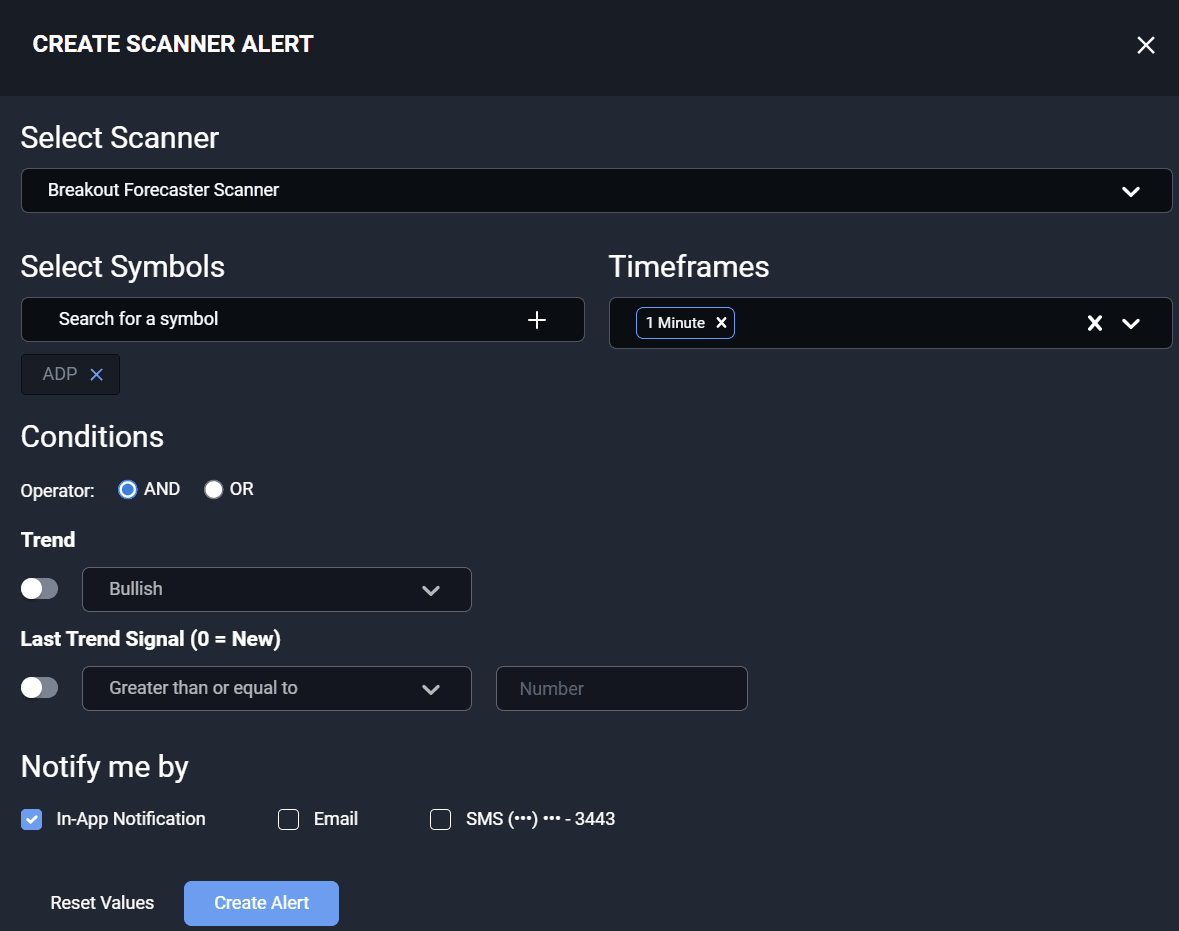This screenshot has height=931, width=1179.
Task: Select the OR operator
Action: tap(214, 490)
